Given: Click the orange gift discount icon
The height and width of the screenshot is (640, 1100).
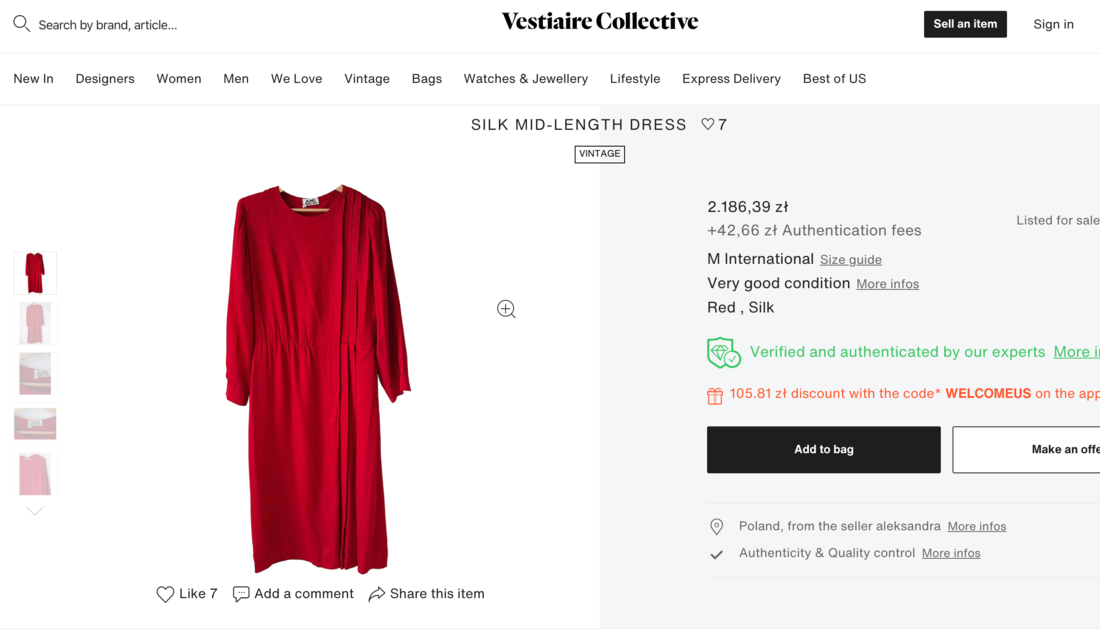Looking at the screenshot, I should click(x=715, y=395).
